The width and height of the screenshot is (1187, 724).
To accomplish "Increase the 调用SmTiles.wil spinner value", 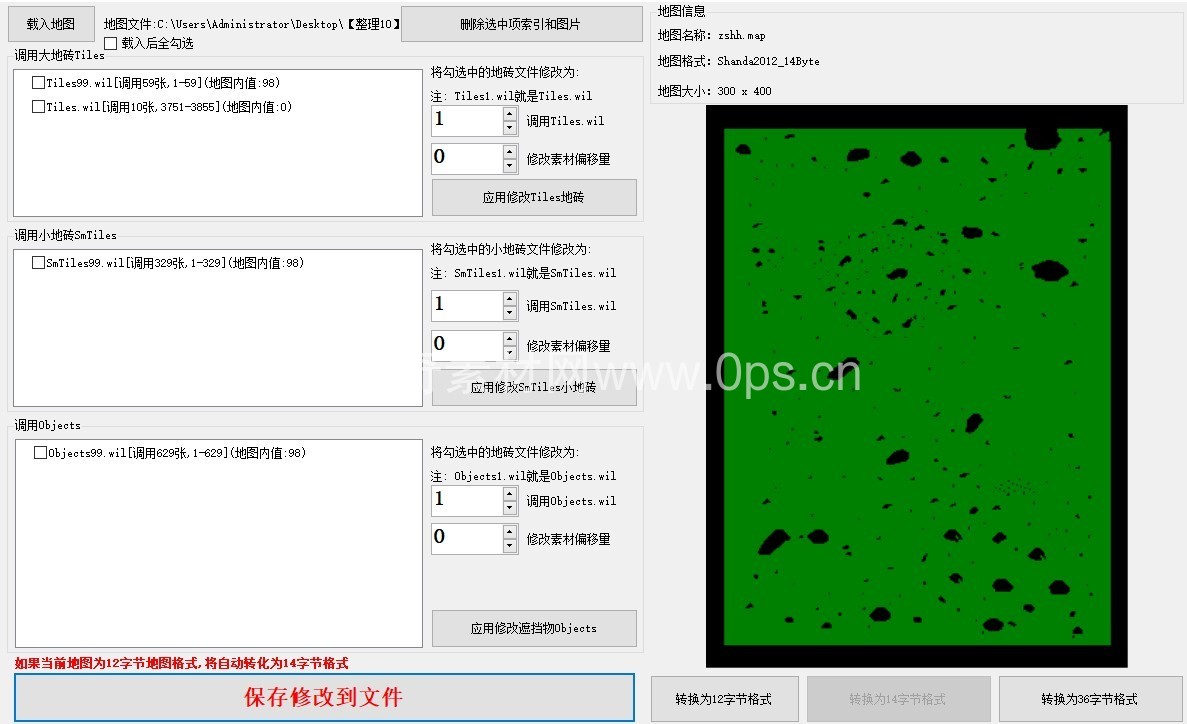I will [510, 299].
